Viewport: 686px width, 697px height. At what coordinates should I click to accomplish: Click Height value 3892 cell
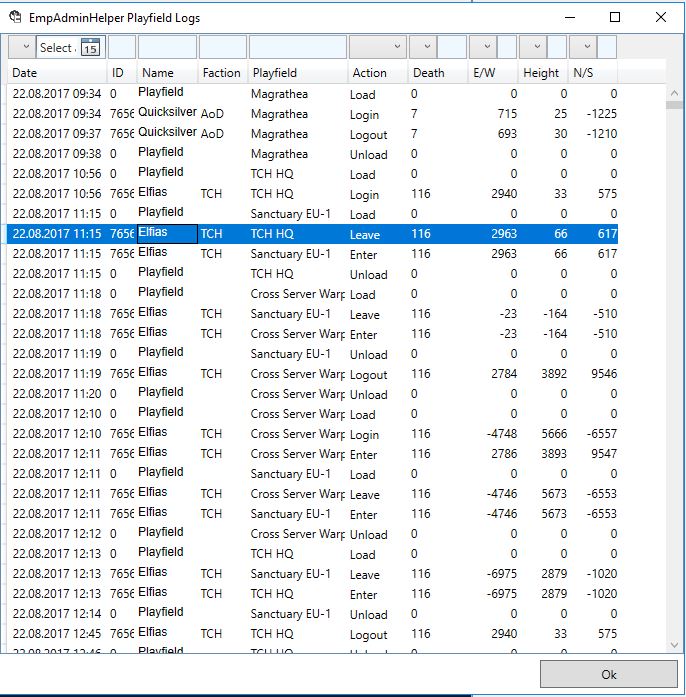pos(554,374)
